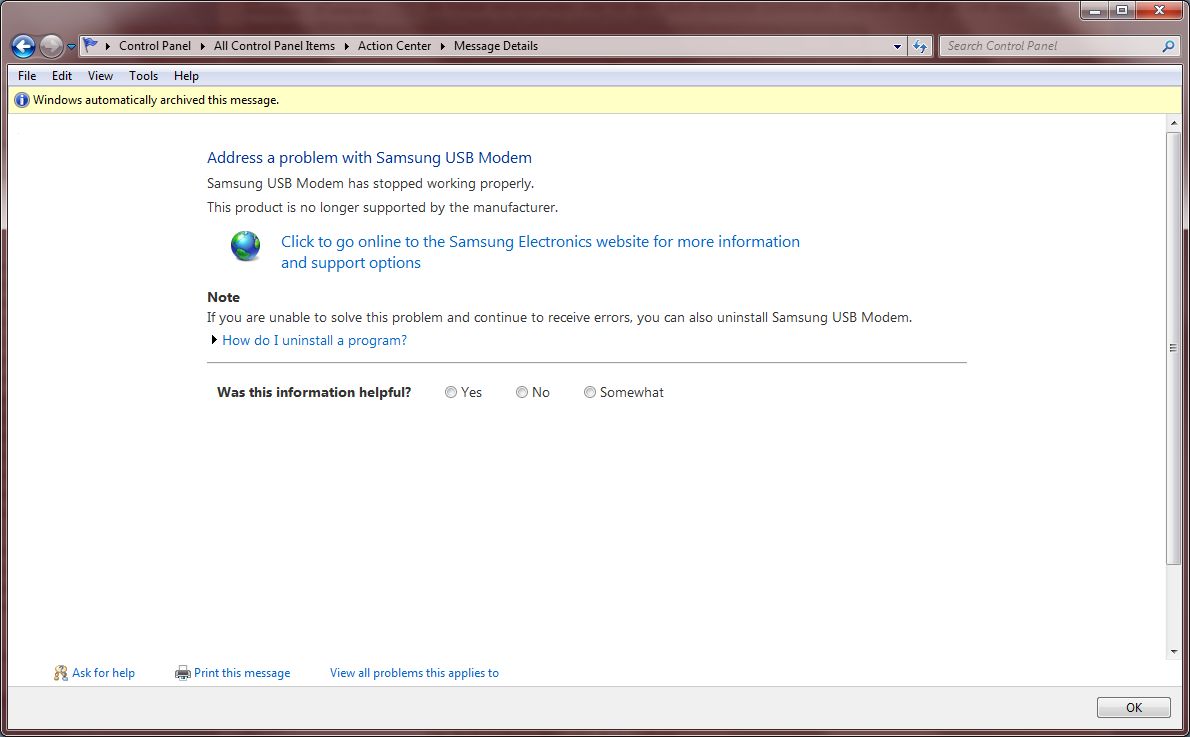Image resolution: width=1190 pixels, height=737 pixels.
Task: Choose Somewhat radio button
Action: (x=590, y=392)
